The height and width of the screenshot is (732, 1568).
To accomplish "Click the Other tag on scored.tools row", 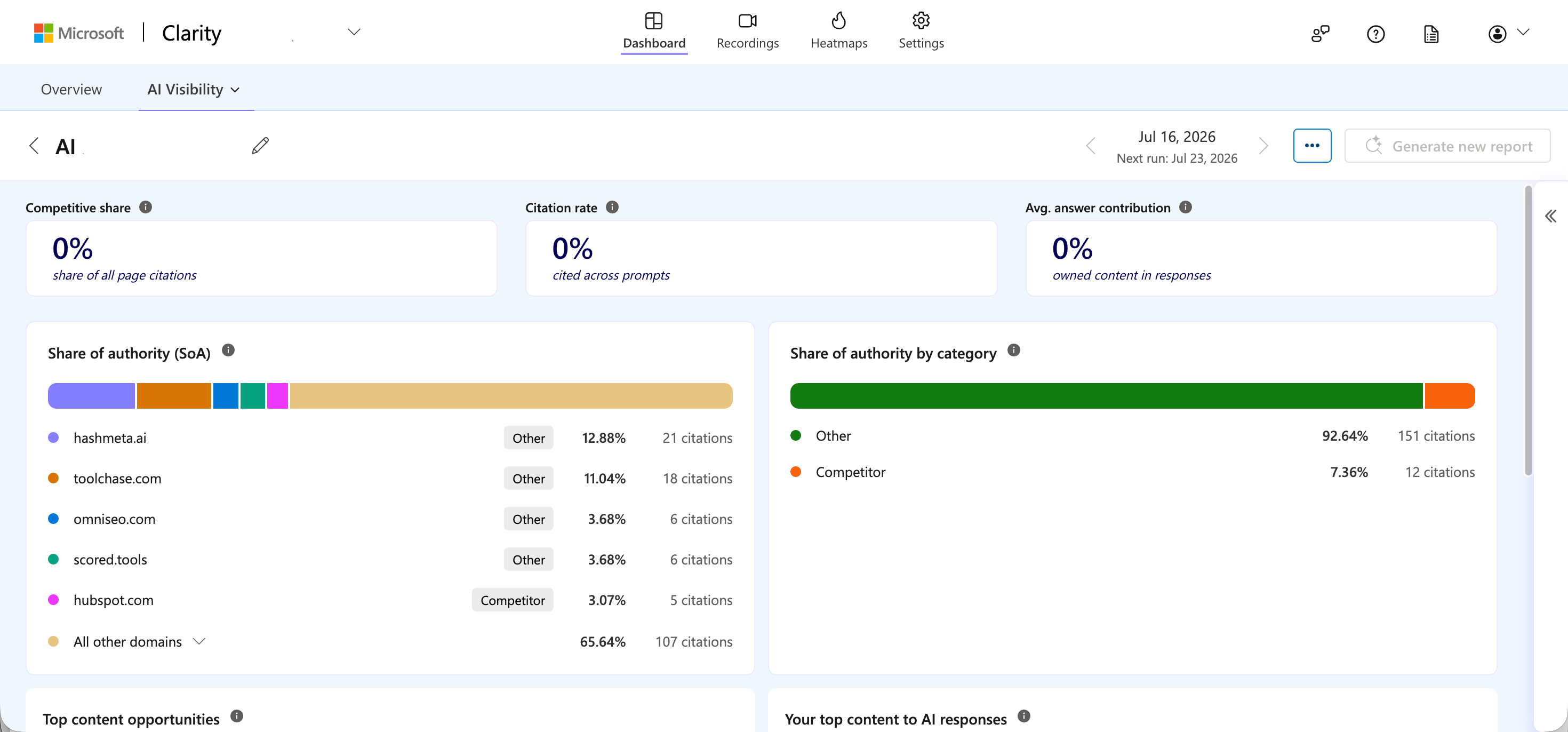I will click(529, 560).
